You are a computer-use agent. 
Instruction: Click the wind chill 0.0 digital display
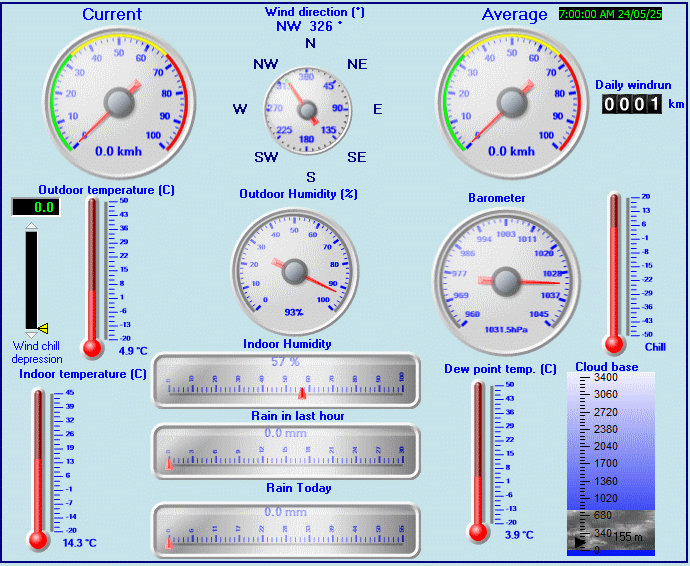36,207
